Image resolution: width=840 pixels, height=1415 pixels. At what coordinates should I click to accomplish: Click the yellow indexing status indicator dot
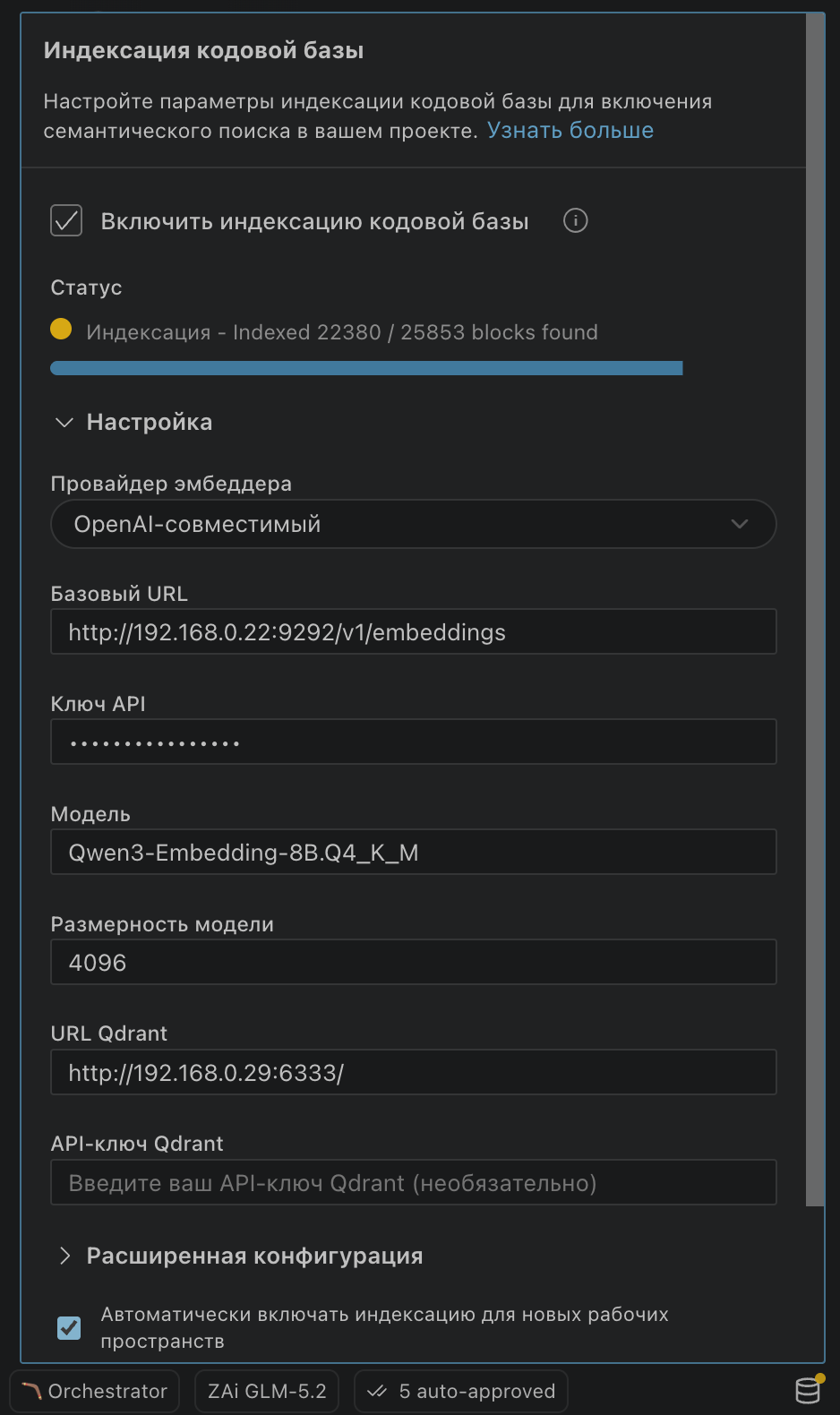(61, 330)
